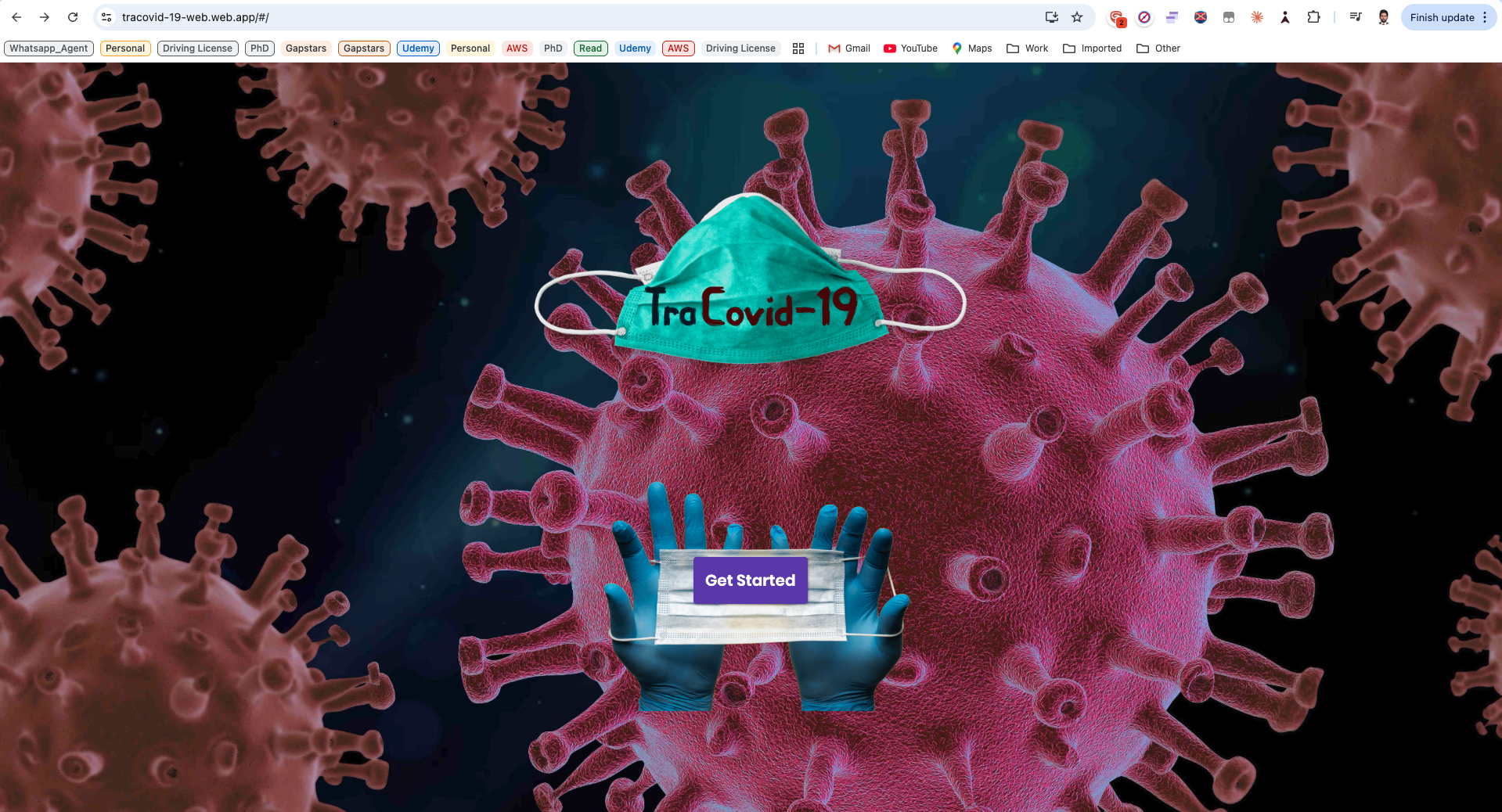Open the round blue extension with red cross

click(x=1201, y=17)
